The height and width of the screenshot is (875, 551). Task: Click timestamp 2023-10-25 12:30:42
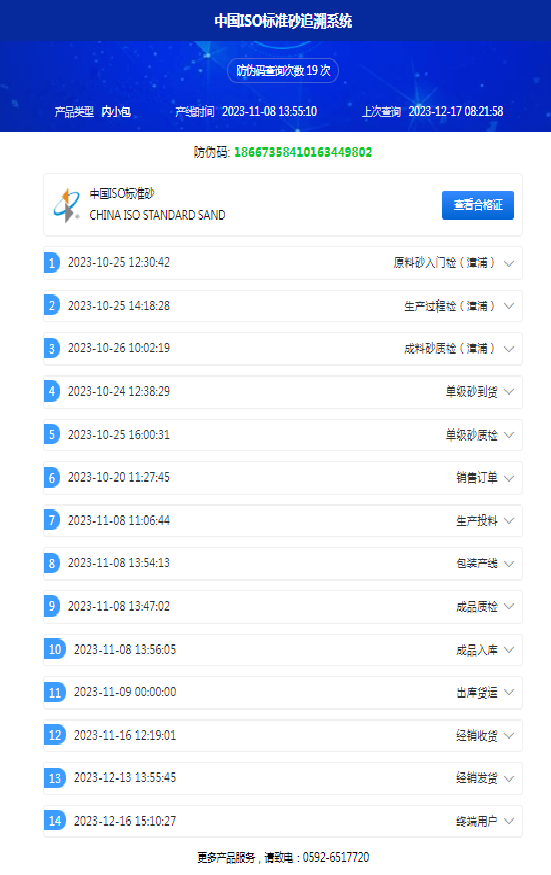click(119, 263)
